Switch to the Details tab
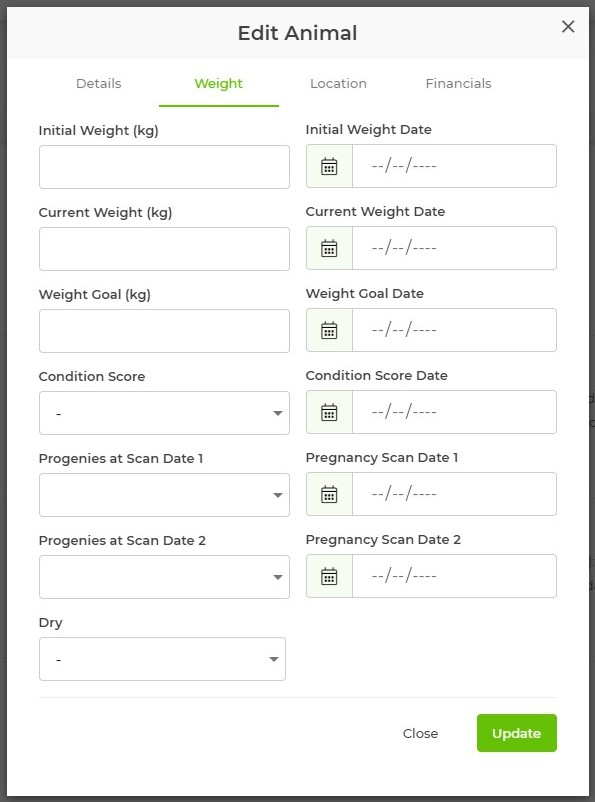The height and width of the screenshot is (802, 595). pyautogui.click(x=99, y=83)
